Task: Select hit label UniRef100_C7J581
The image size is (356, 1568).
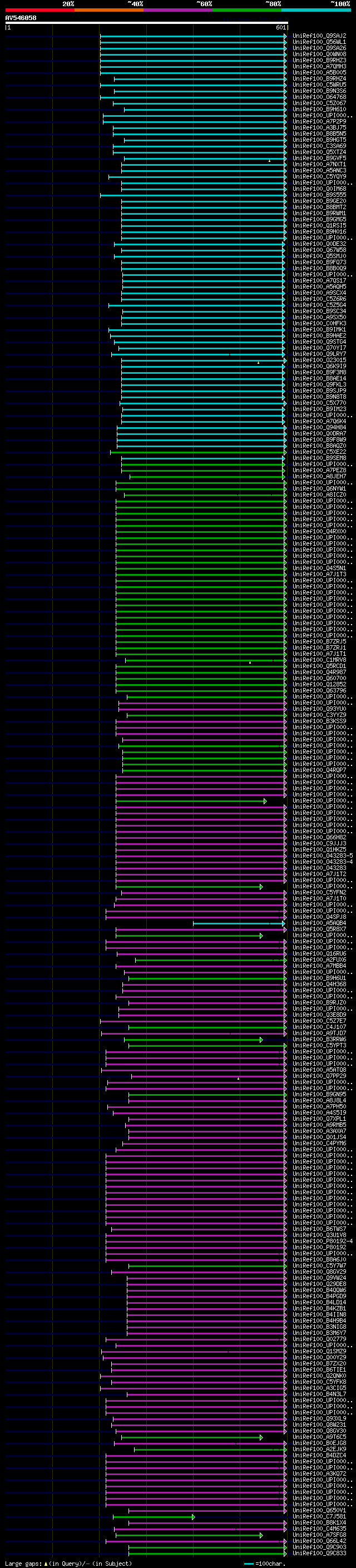Action: [x=319, y=1516]
